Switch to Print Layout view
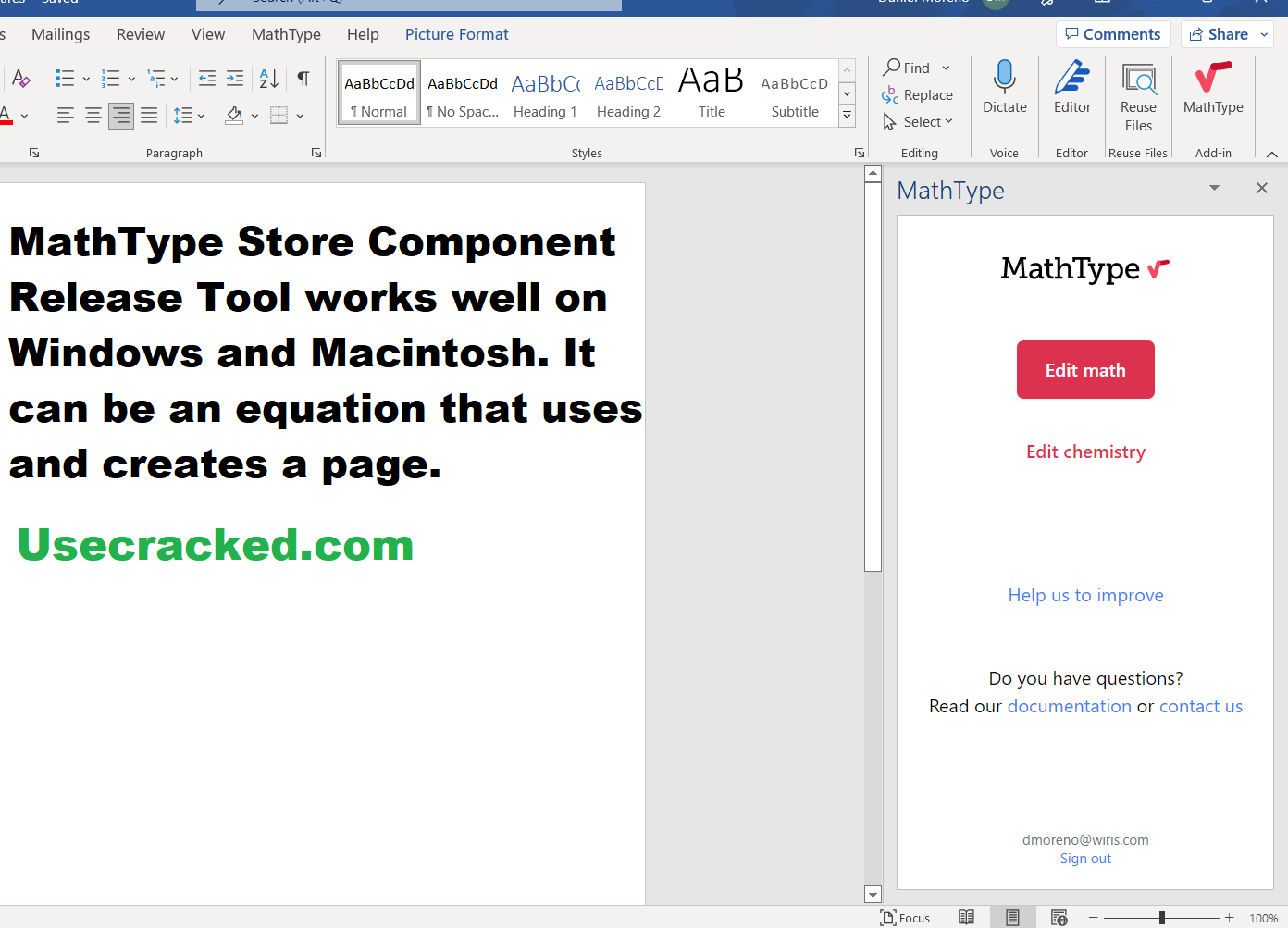This screenshot has width=1288, height=928. click(1013, 918)
